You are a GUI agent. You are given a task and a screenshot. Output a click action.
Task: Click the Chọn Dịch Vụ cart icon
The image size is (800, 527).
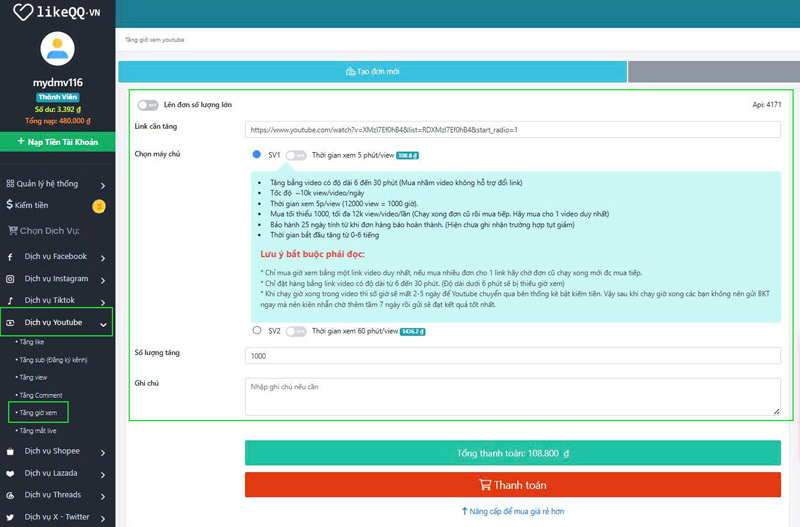coord(13,231)
